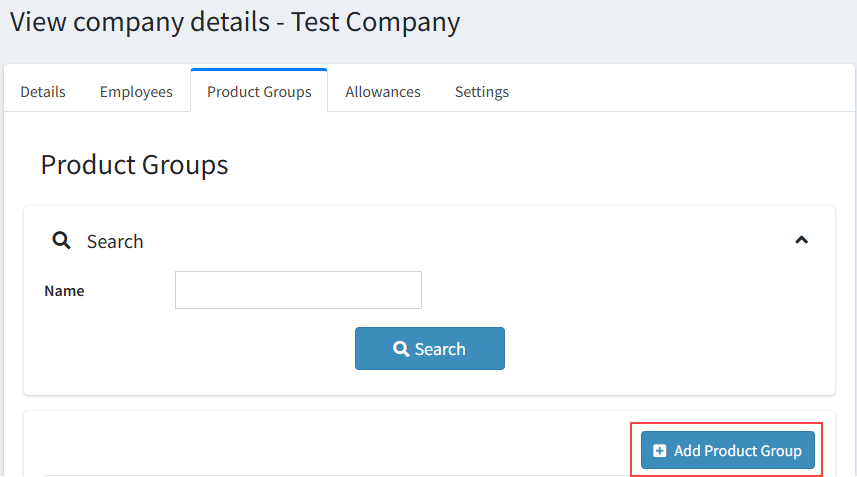The width and height of the screenshot is (857, 477).
Task: Click the Search panel header bar
Action: tap(450, 241)
